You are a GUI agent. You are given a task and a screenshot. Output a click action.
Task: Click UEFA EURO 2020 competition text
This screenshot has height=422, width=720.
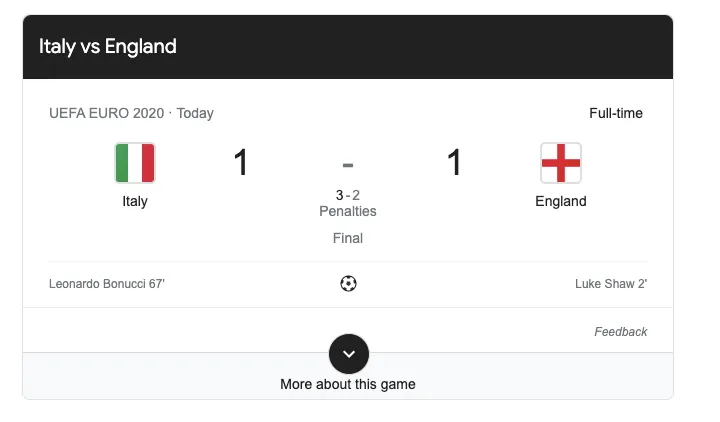[107, 113]
